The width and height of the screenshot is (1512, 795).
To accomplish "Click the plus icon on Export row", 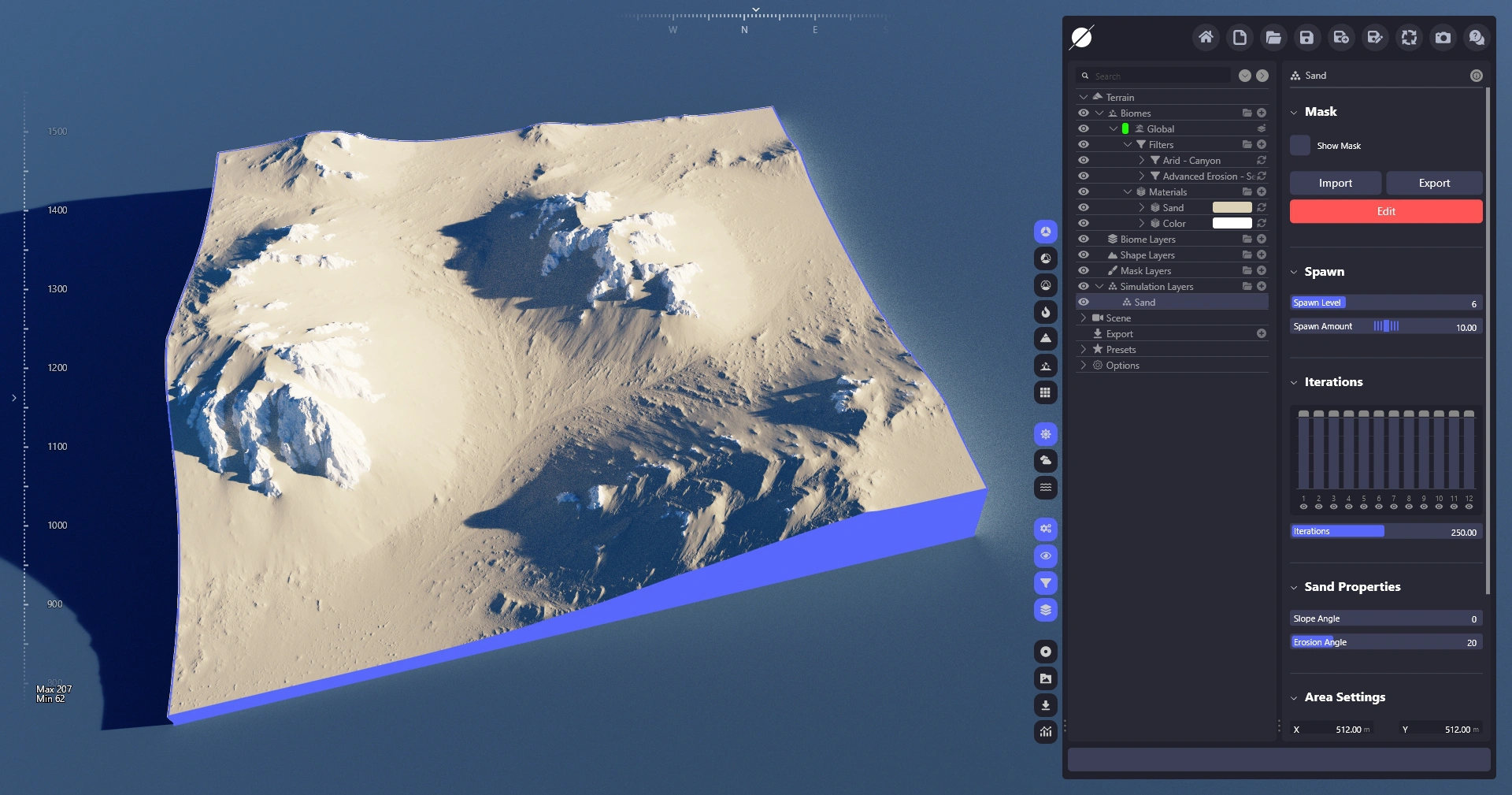I will click(x=1262, y=333).
